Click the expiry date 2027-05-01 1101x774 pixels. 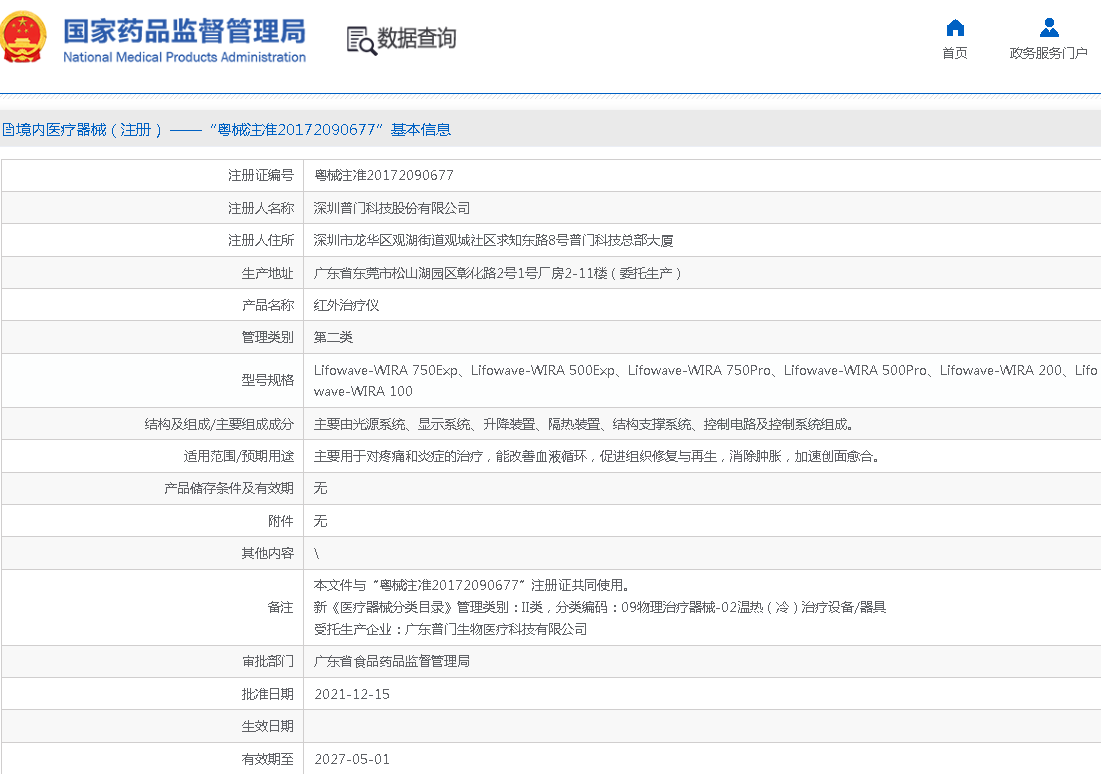point(352,759)
